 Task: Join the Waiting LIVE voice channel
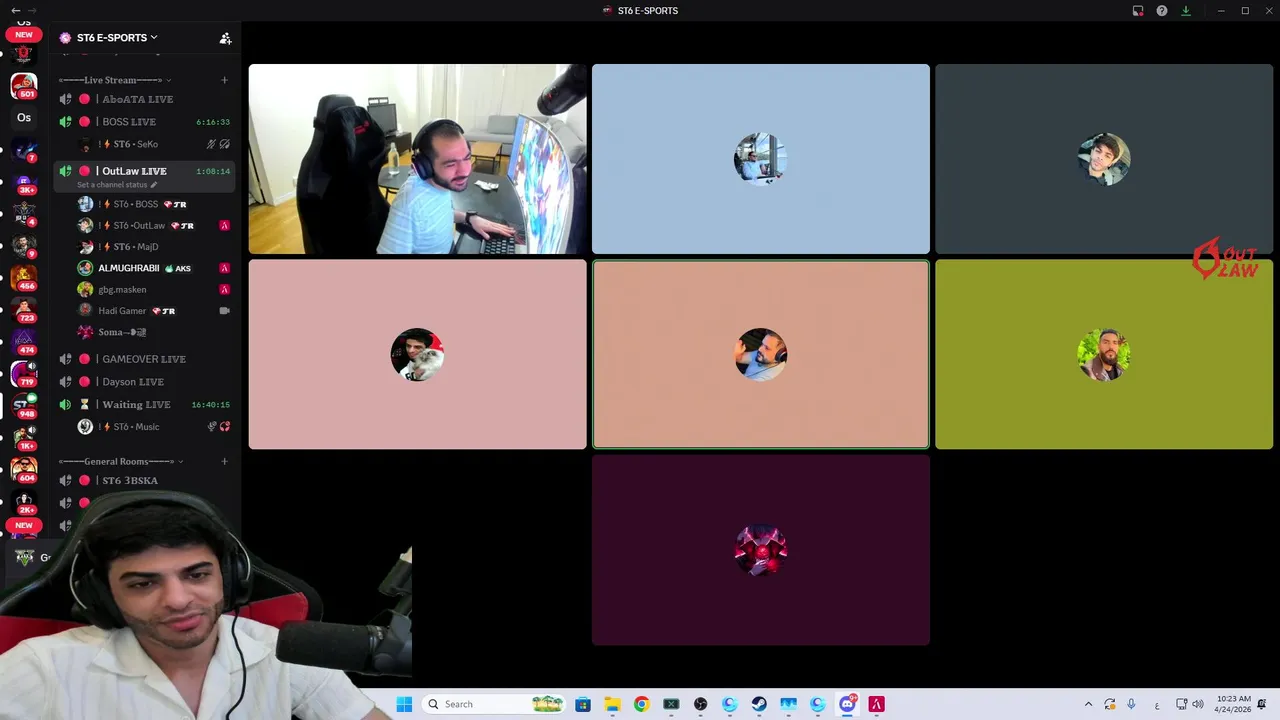click(x=145, y=405)
